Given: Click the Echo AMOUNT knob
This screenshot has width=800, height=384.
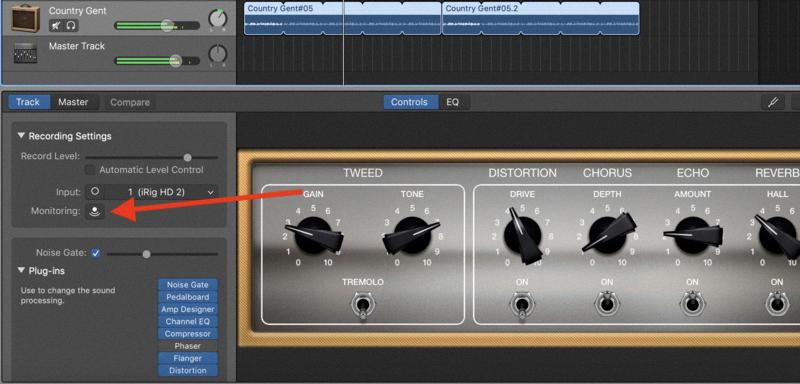Looking at the screenshot, I should click(x=692, y=236).
